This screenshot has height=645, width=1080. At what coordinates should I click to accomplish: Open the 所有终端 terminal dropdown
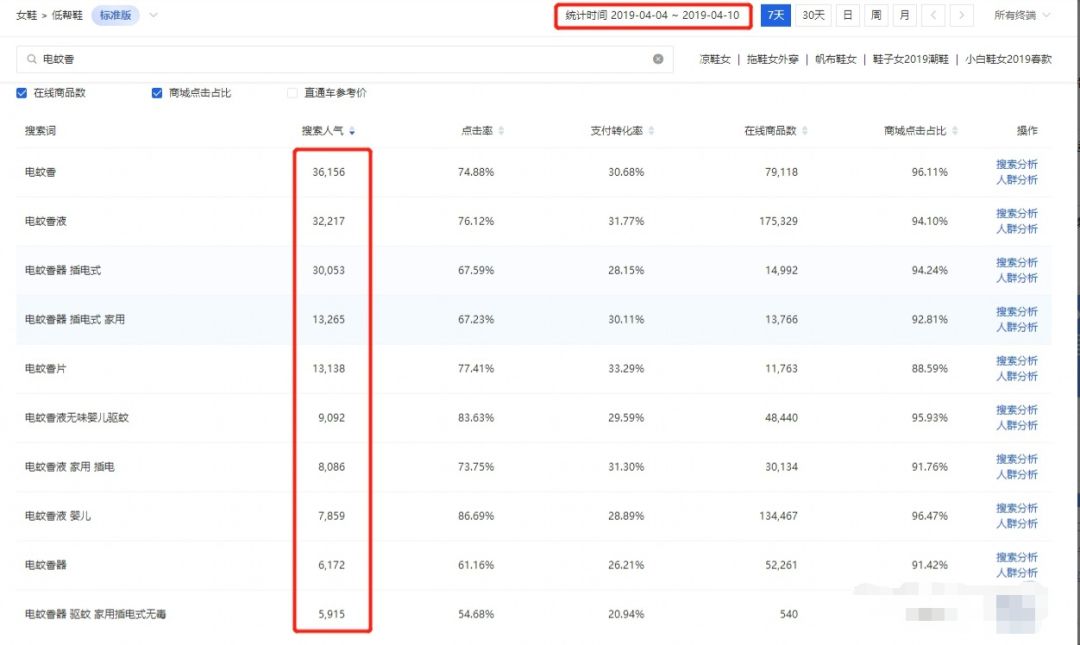(x=1017, y=15)
